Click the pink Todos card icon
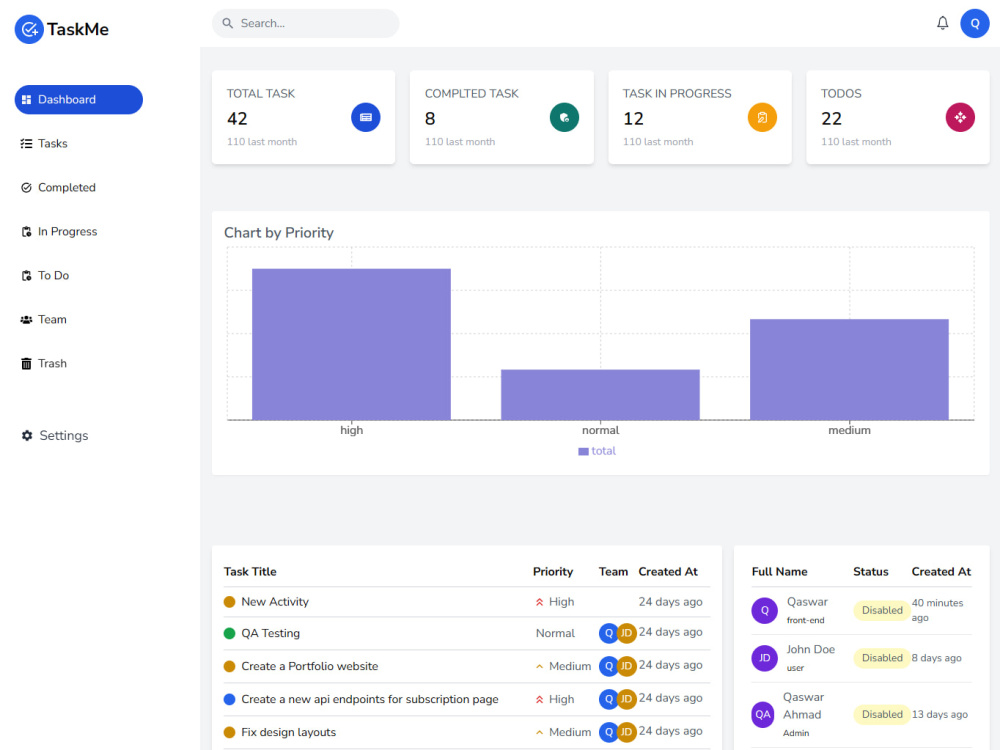Screen dimensions: 1000x750 (960, 117)
